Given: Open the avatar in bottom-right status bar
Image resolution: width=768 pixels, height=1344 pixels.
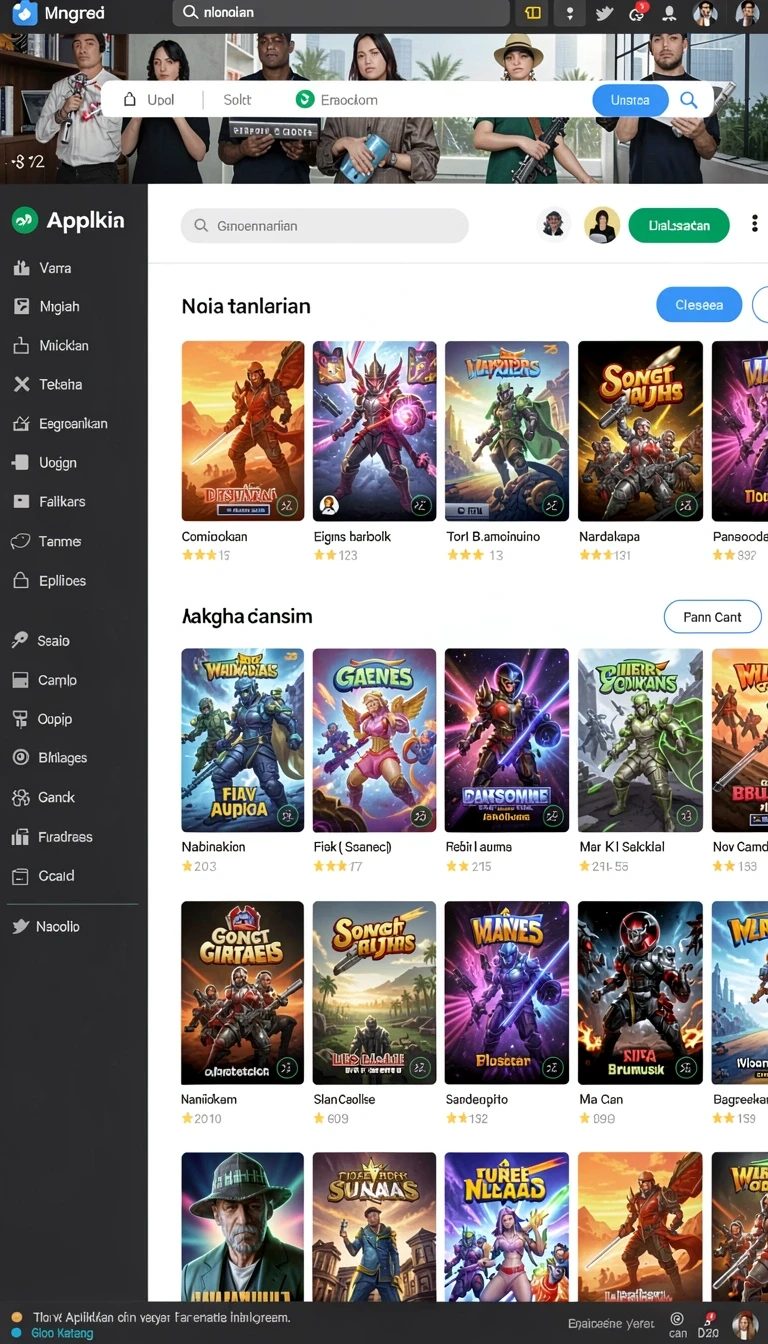Looking at the screenshot, I should tap(744, 1324).
